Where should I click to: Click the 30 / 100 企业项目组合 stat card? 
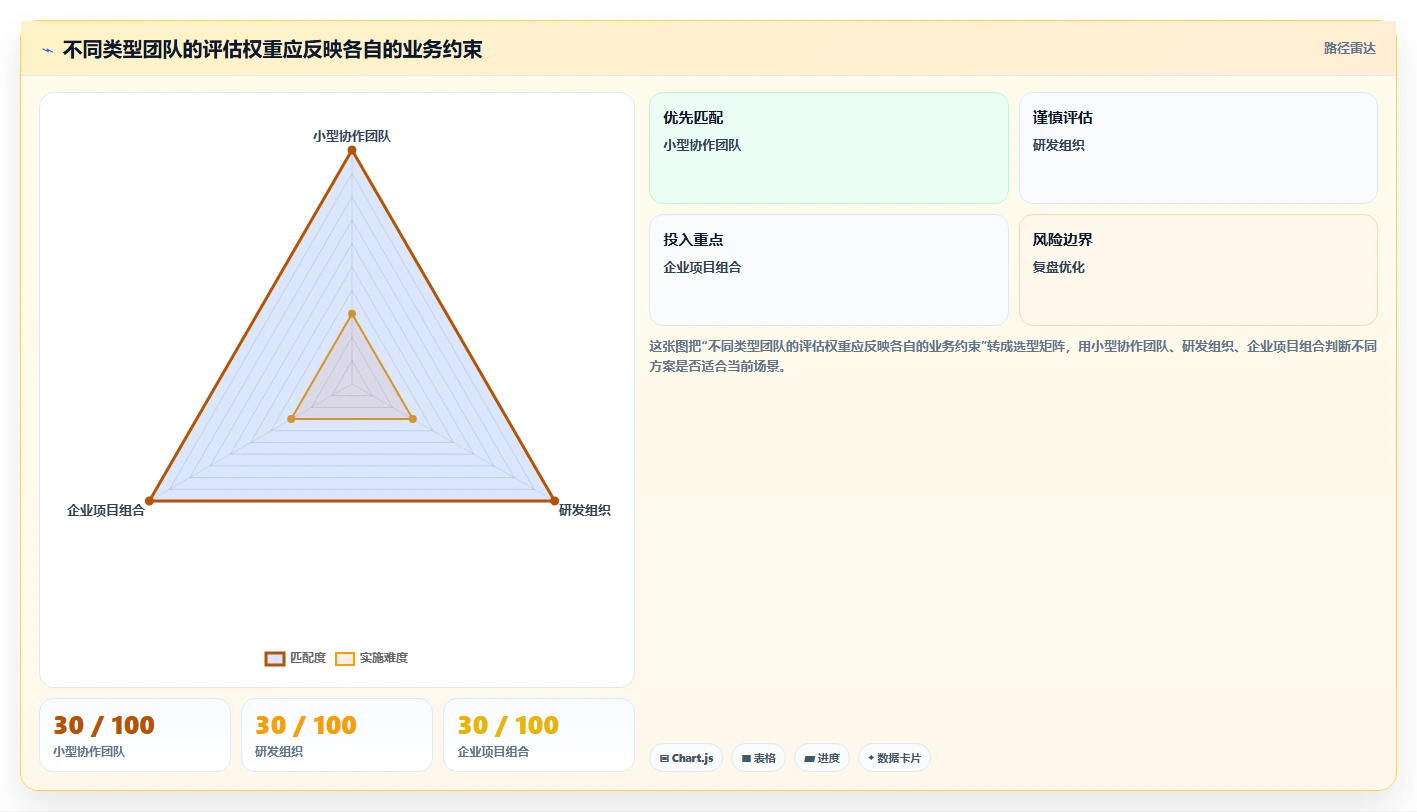[x=539, y=735]
